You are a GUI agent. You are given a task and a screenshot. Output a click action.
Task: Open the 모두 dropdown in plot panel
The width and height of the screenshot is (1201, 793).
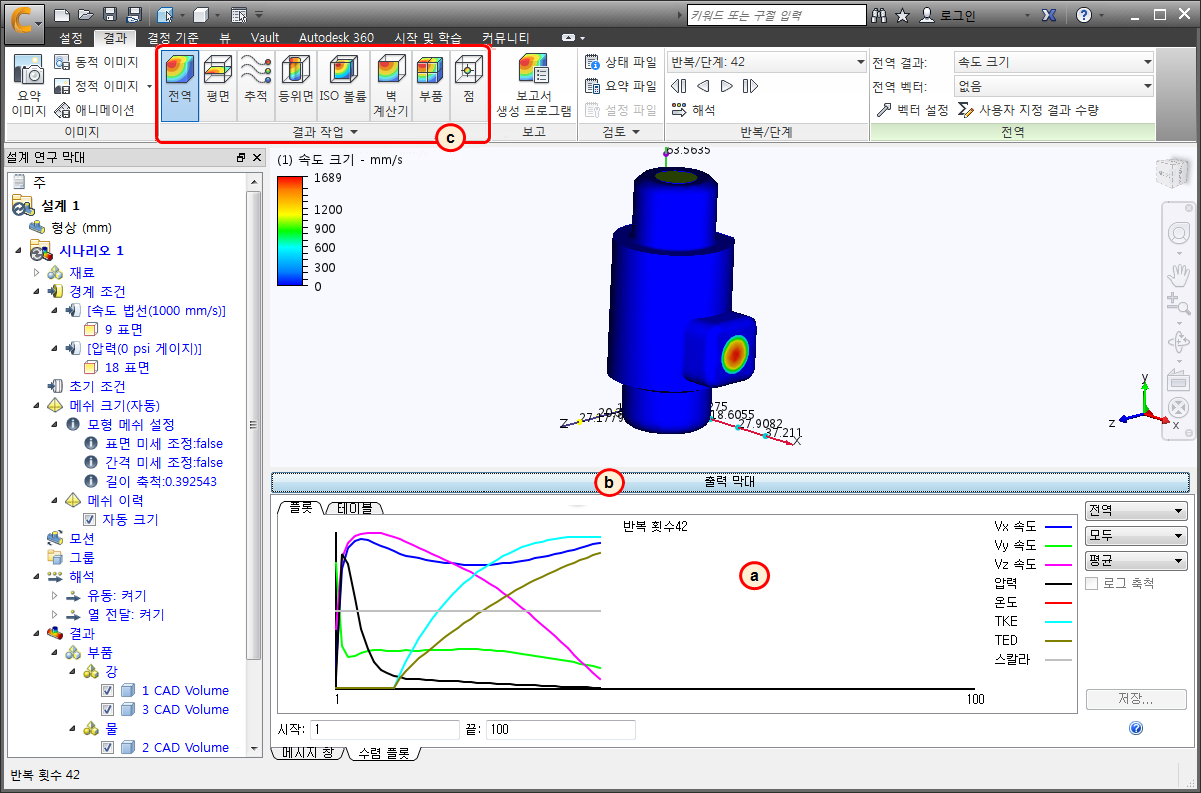(1136, 535)
